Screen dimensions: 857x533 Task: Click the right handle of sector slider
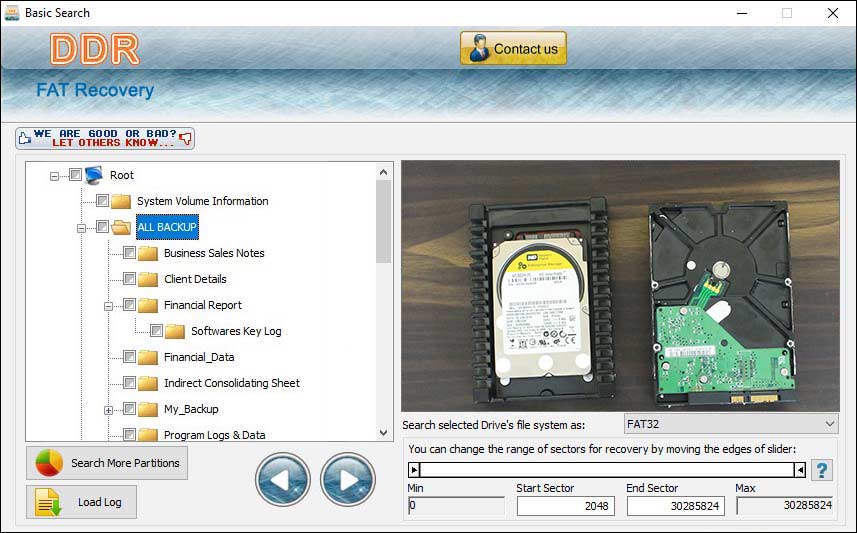tap(800, 470)
